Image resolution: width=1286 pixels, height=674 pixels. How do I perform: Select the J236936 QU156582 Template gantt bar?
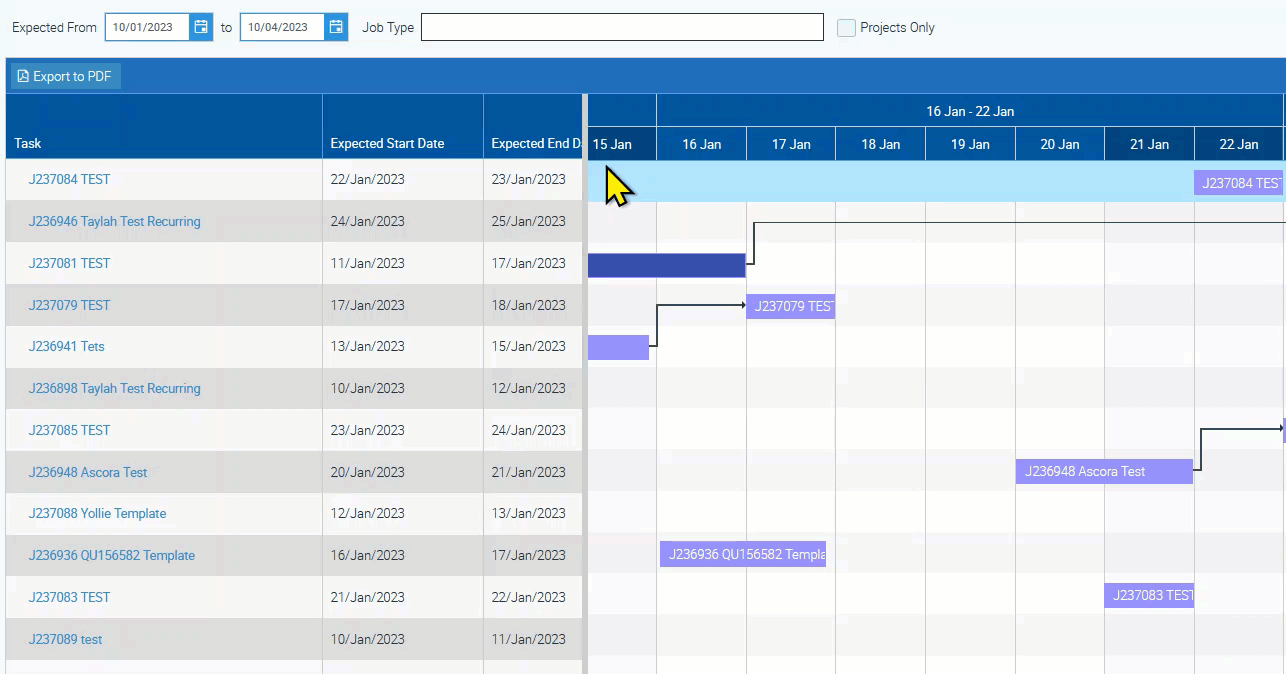click(742, 555)
